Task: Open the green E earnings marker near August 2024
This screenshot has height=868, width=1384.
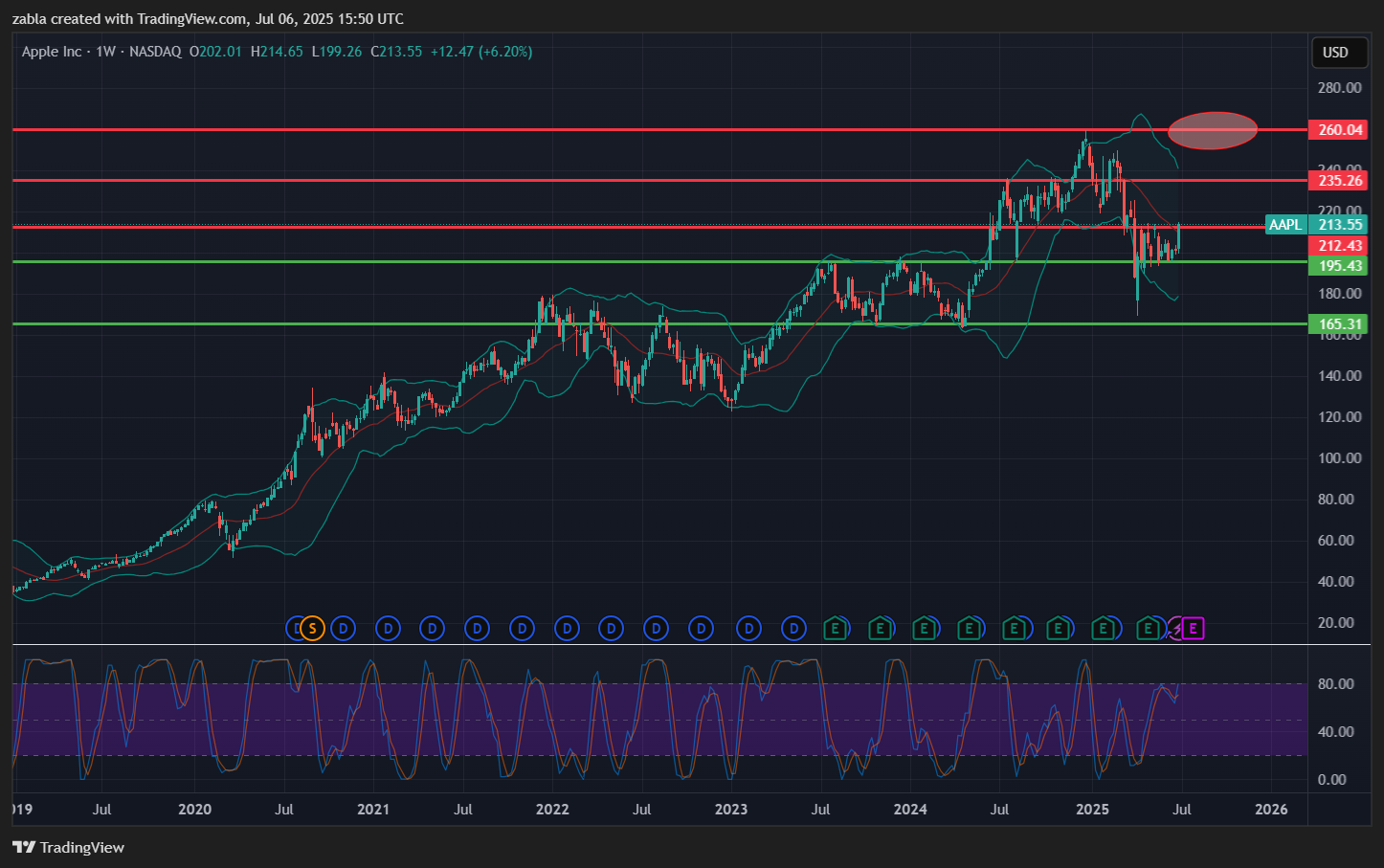Action: coord(1013,629)
